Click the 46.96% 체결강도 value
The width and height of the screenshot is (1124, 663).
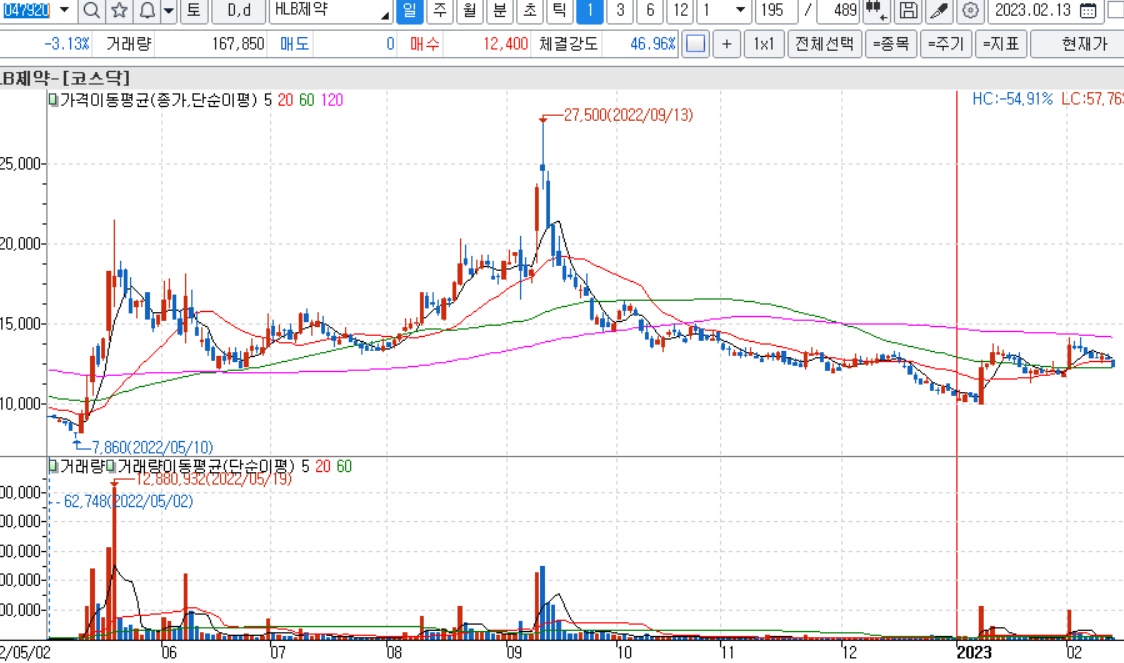point(652,44)
